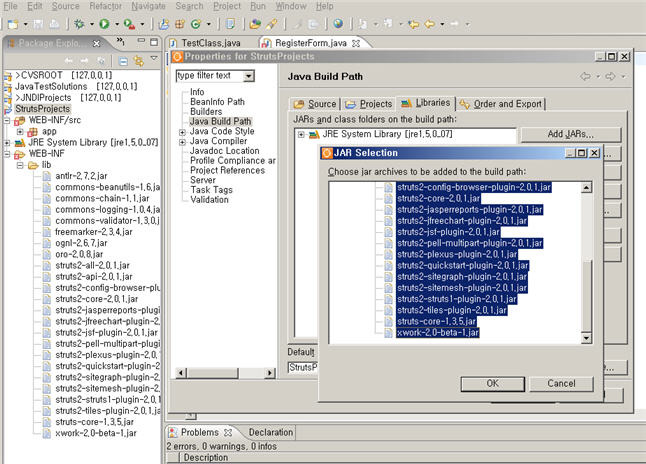Click the External Tools run icon
Viewport: 646px width, 464px height.
click(129, 24)
